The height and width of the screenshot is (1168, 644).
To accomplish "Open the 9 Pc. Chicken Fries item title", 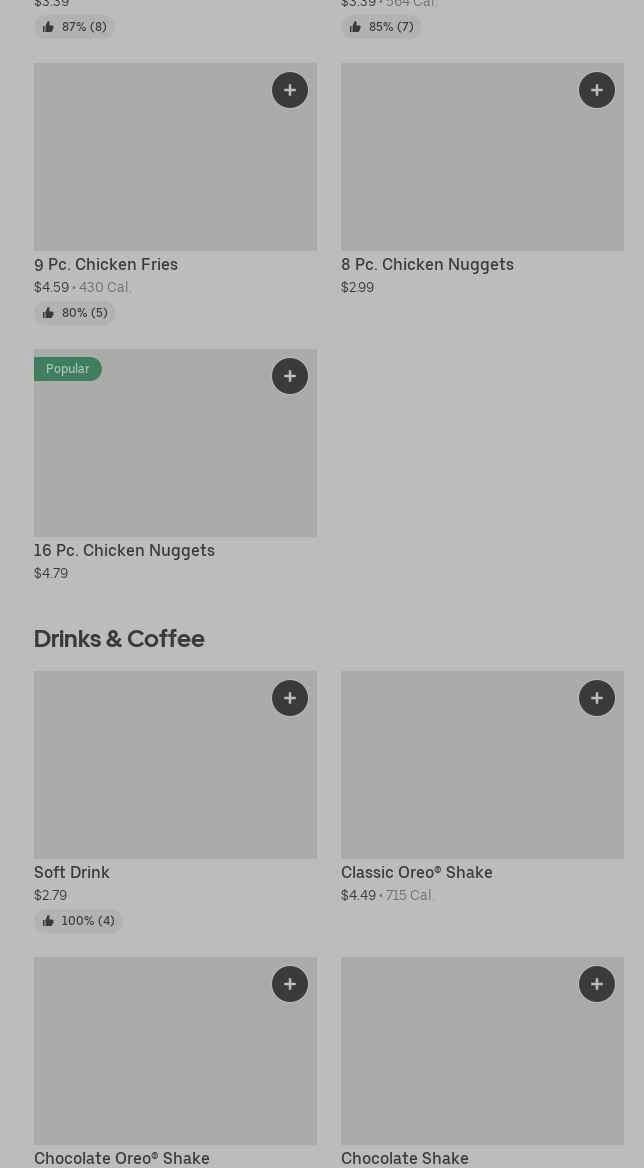I will coord(106,265).
